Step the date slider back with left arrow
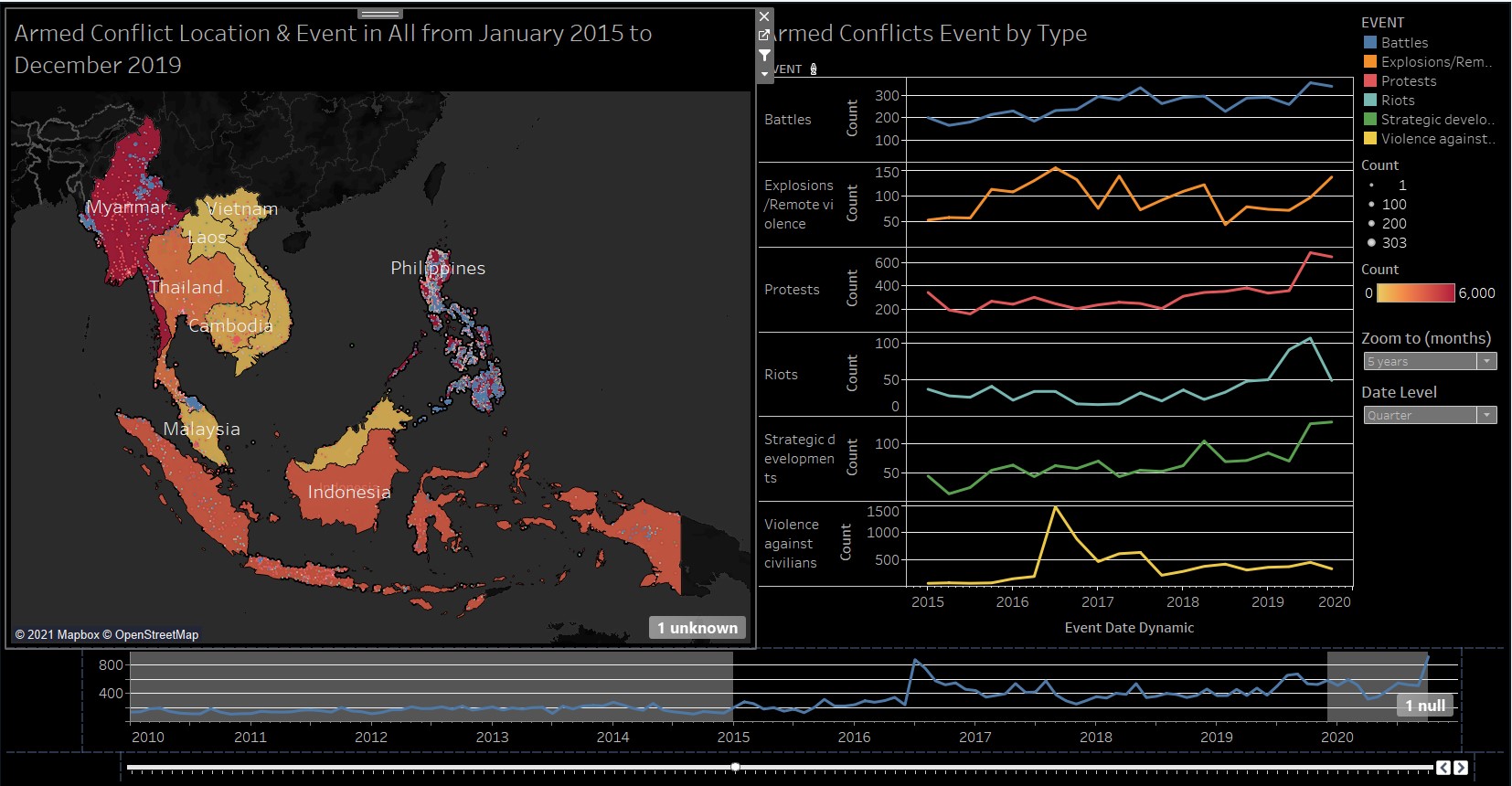1512x786 pixels. tap(1443, 768)
